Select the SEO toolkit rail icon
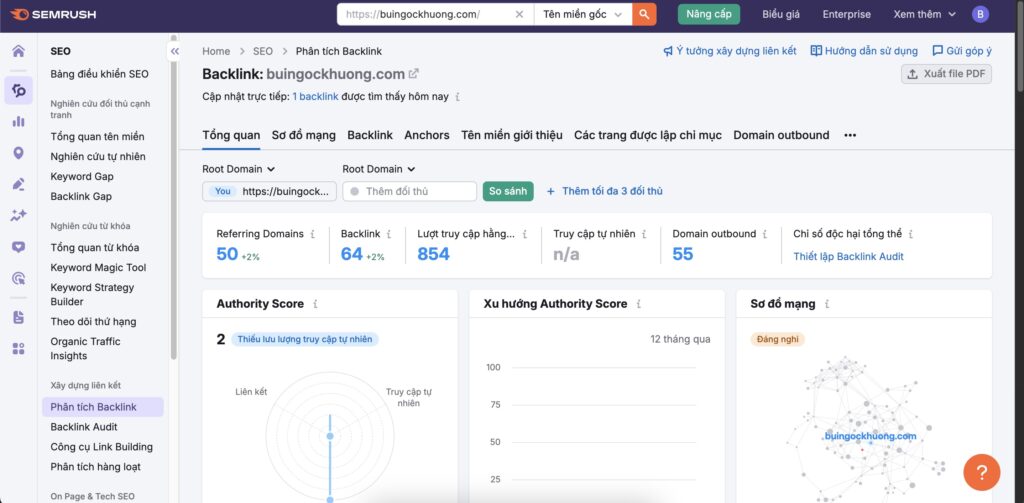Screen dimensions: 1024x503 (18, 90)
